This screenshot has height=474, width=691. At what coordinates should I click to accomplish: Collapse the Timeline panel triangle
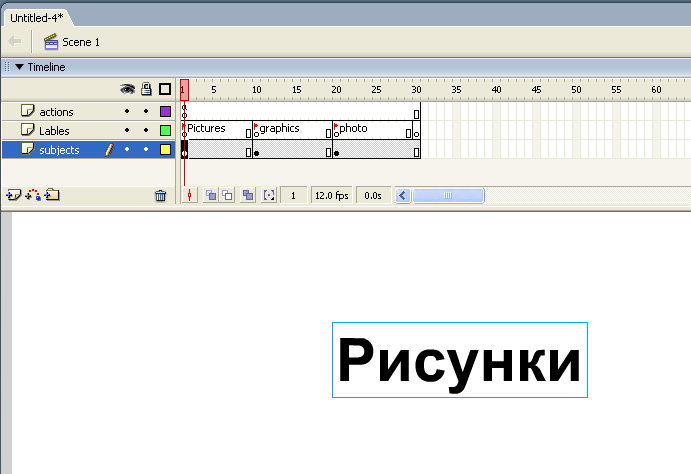(x=19, y=67)
